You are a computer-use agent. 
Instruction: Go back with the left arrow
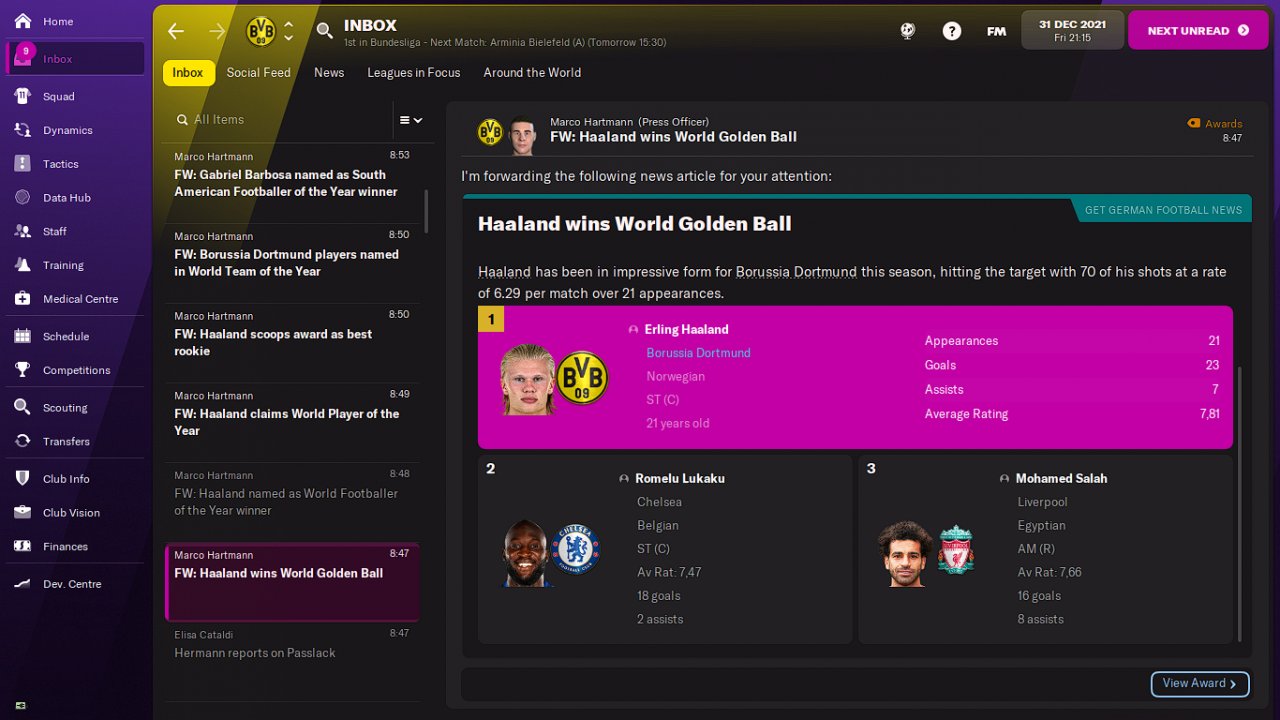click(176, 31)
